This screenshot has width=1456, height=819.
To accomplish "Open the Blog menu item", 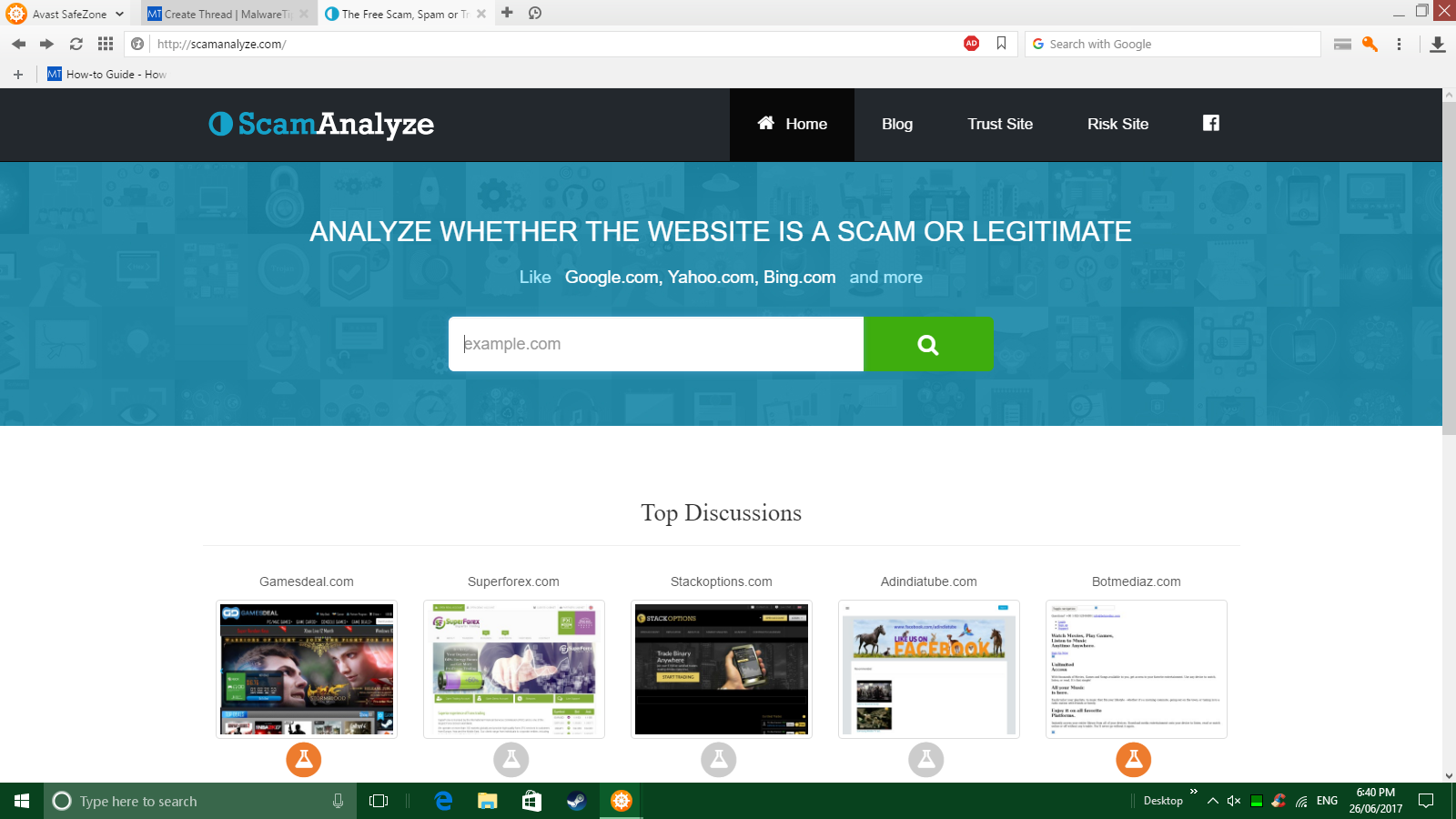I will (x=897, y=124).
